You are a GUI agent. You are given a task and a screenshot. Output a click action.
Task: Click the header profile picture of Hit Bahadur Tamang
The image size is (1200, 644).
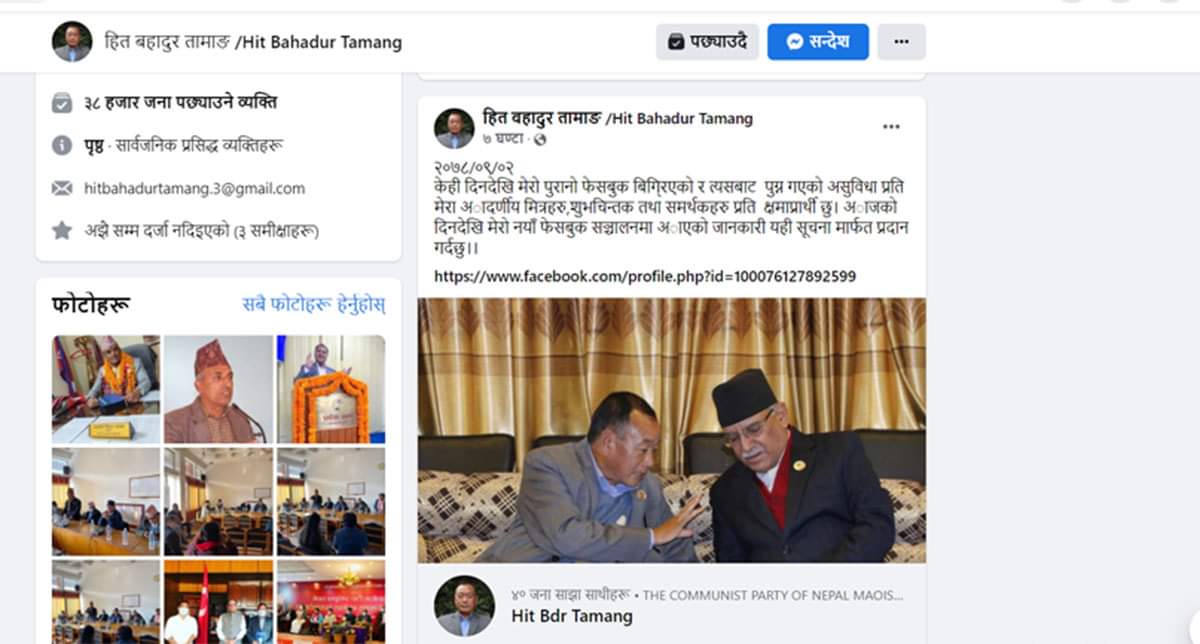[72, 42]
